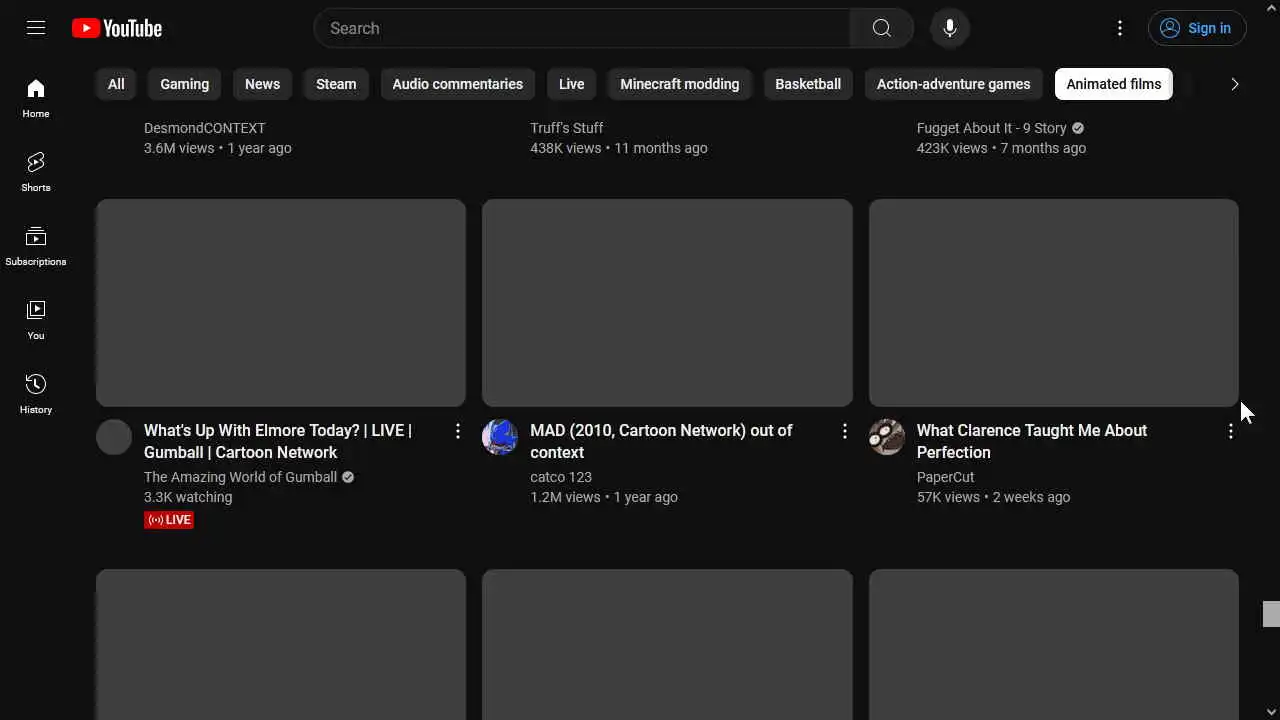Open Shorts in the sidebar
The image size is (1280, 720).
[36, 173]
